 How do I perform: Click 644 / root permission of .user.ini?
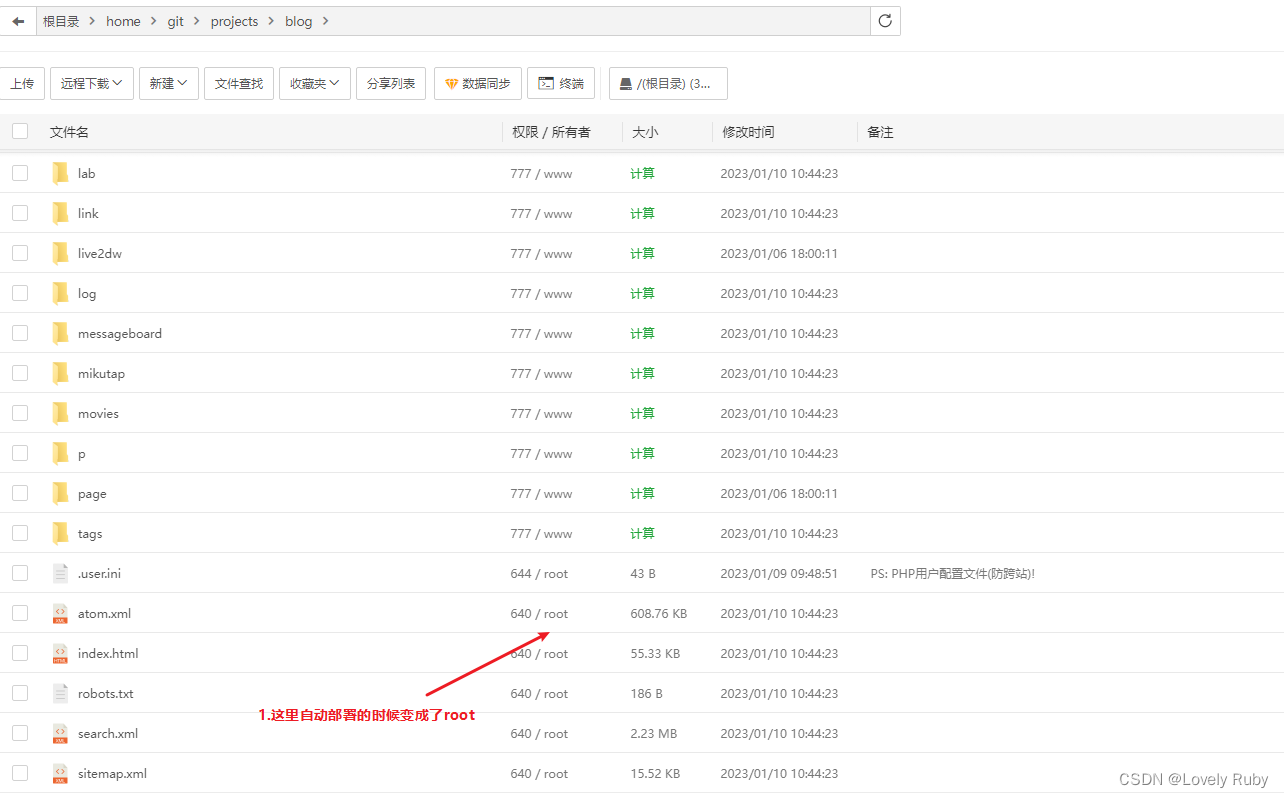coord(539,573)
